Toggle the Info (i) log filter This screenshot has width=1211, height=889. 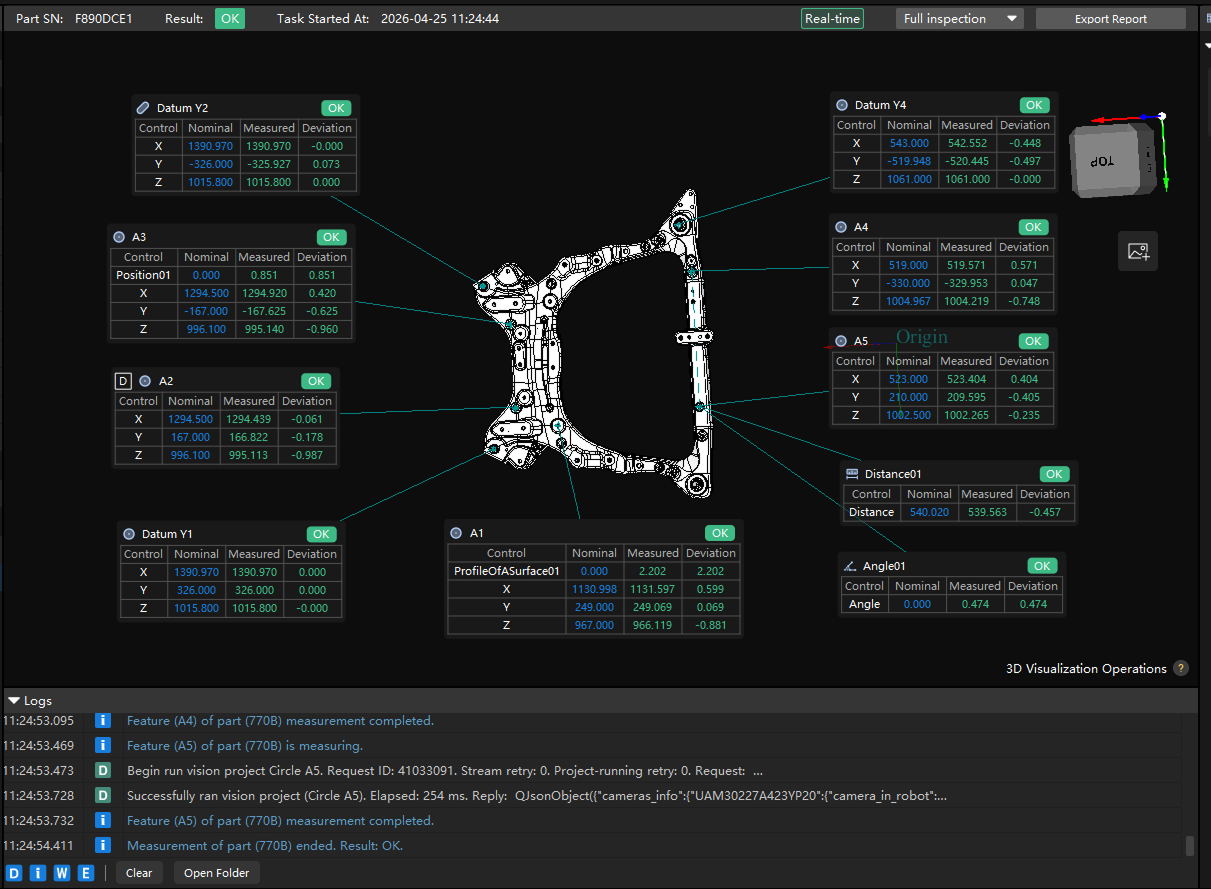tap(38, 873)
